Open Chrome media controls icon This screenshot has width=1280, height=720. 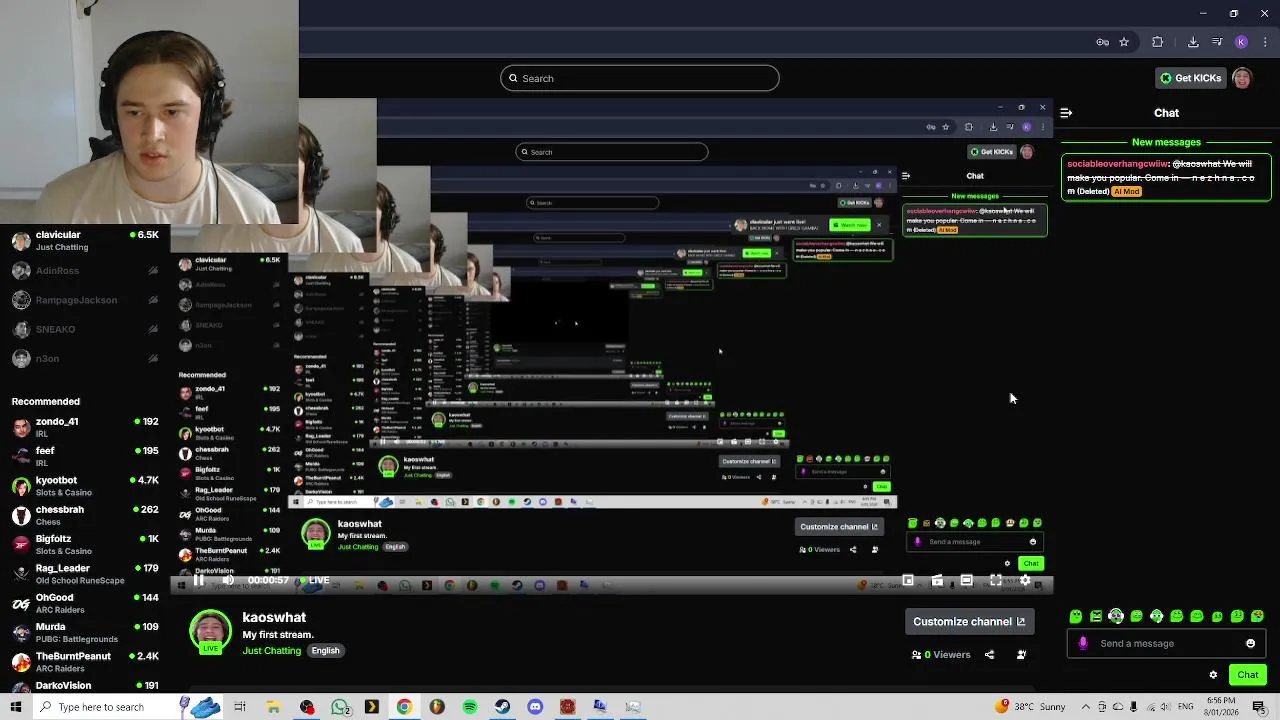click(1217, 42)
